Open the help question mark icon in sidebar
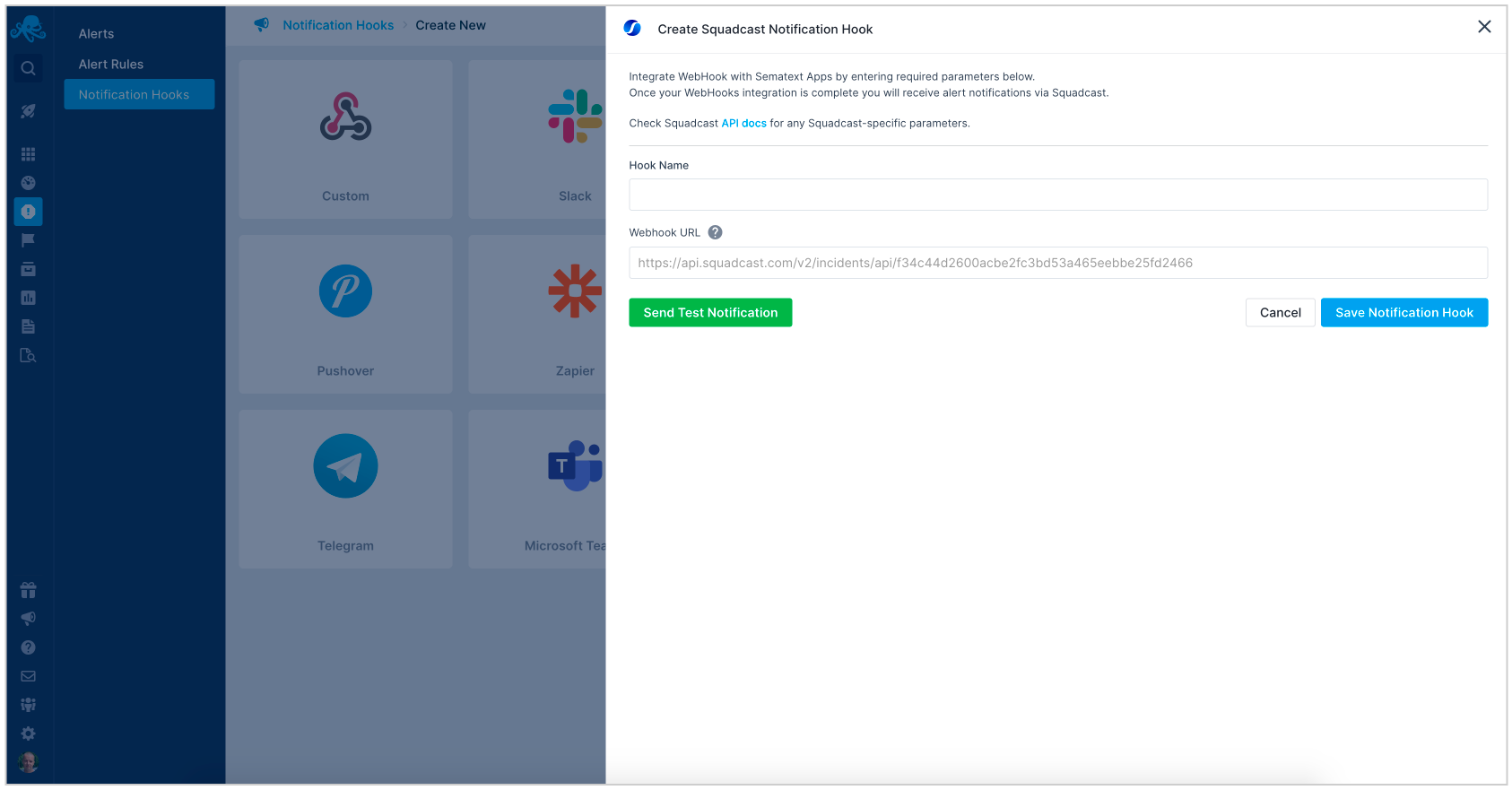The width and height of the screenshot is (1512, 790). [x=28, y=647]
